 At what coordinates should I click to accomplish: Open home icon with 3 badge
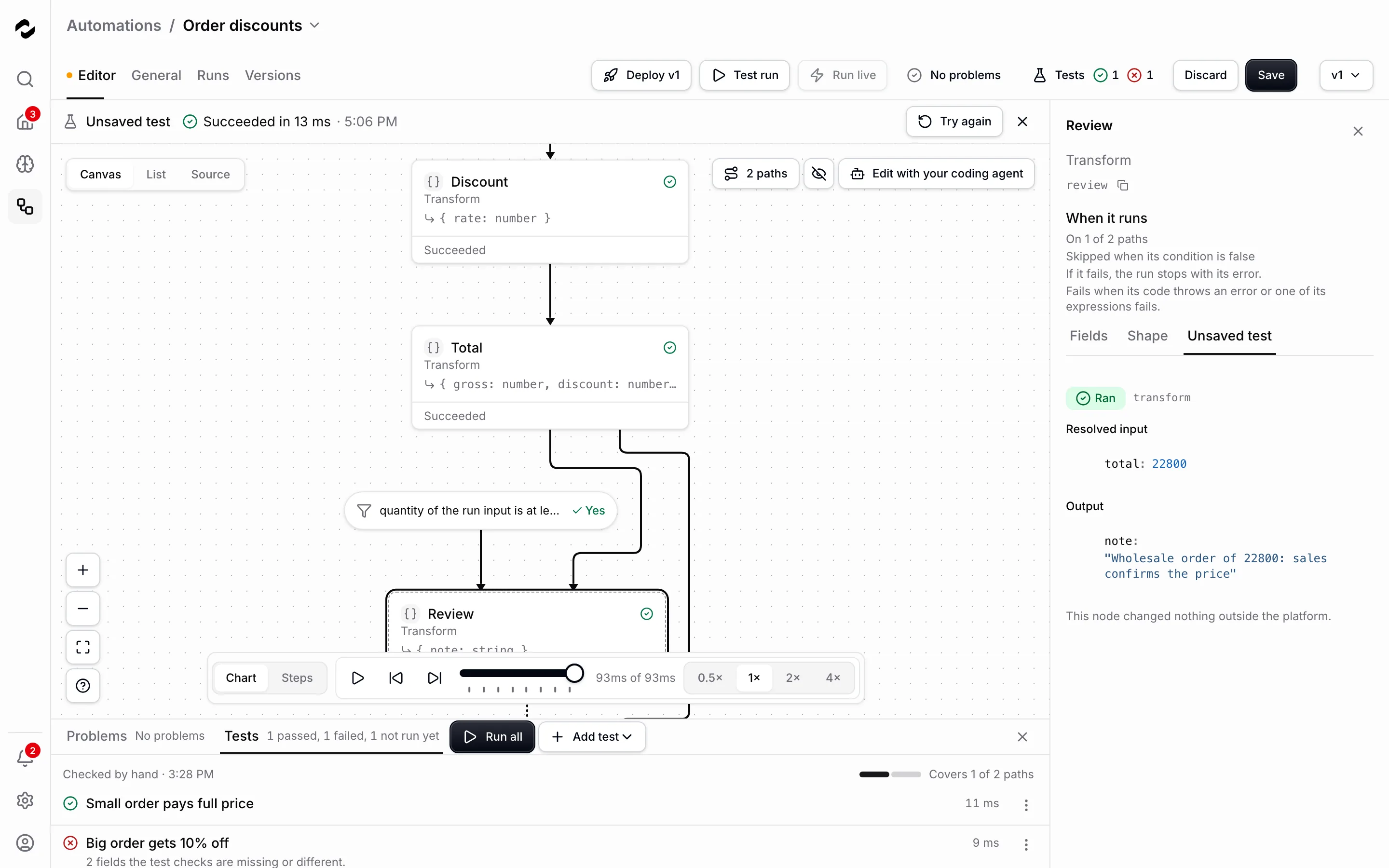(25, 121)
